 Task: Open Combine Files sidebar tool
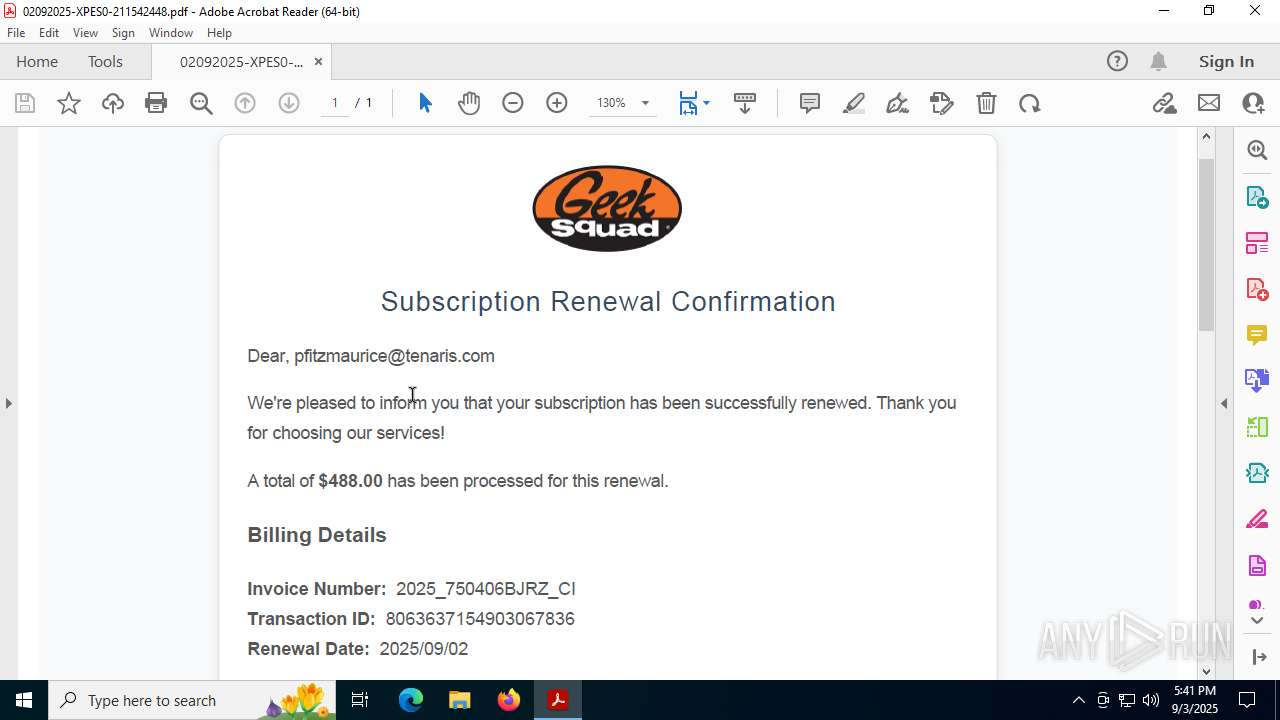tap(1257, 380)
